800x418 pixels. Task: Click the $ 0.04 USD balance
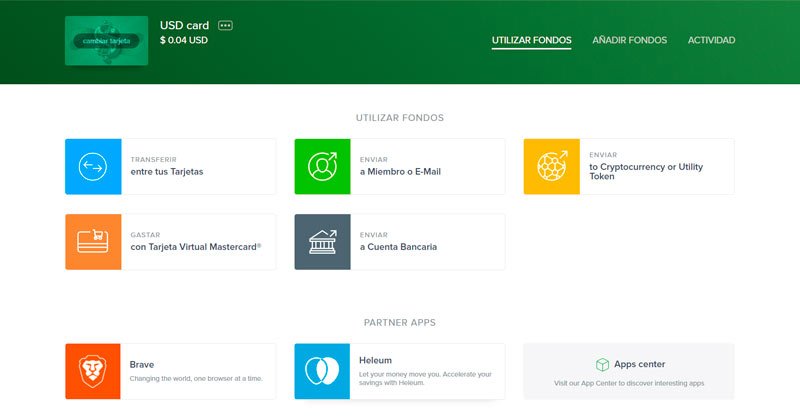pos(184,40)
